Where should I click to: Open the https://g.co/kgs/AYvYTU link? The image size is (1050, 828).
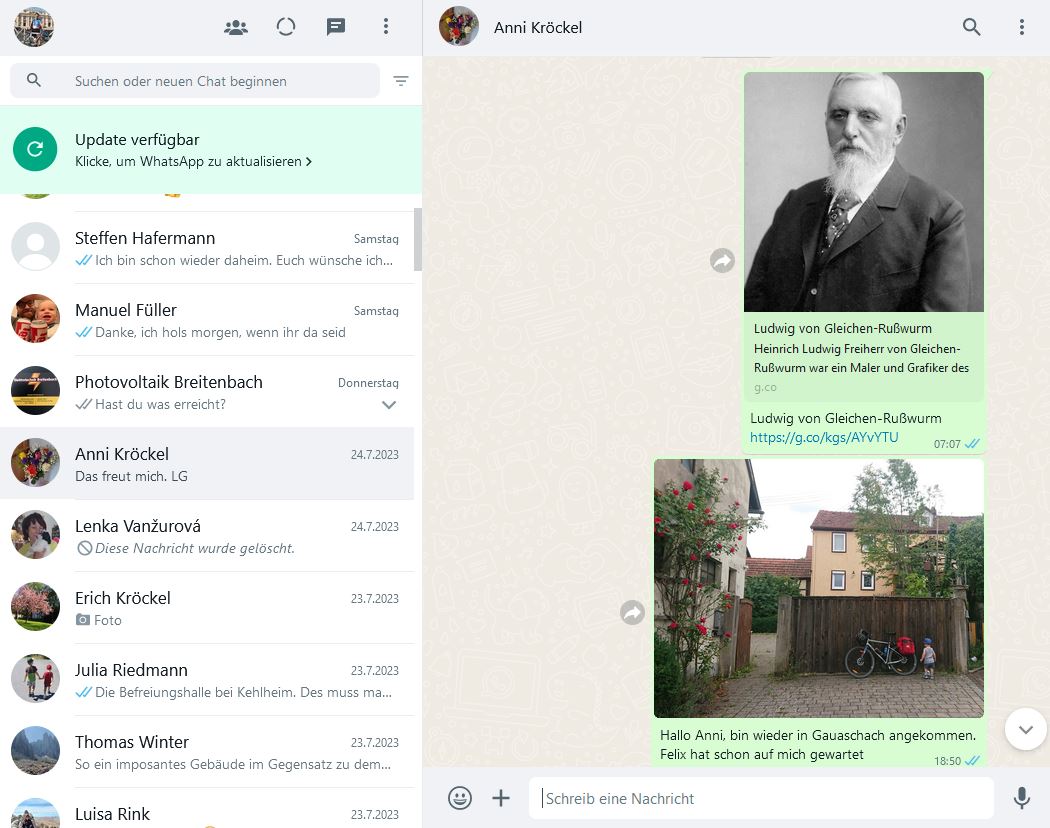click(x=824, y=437)
